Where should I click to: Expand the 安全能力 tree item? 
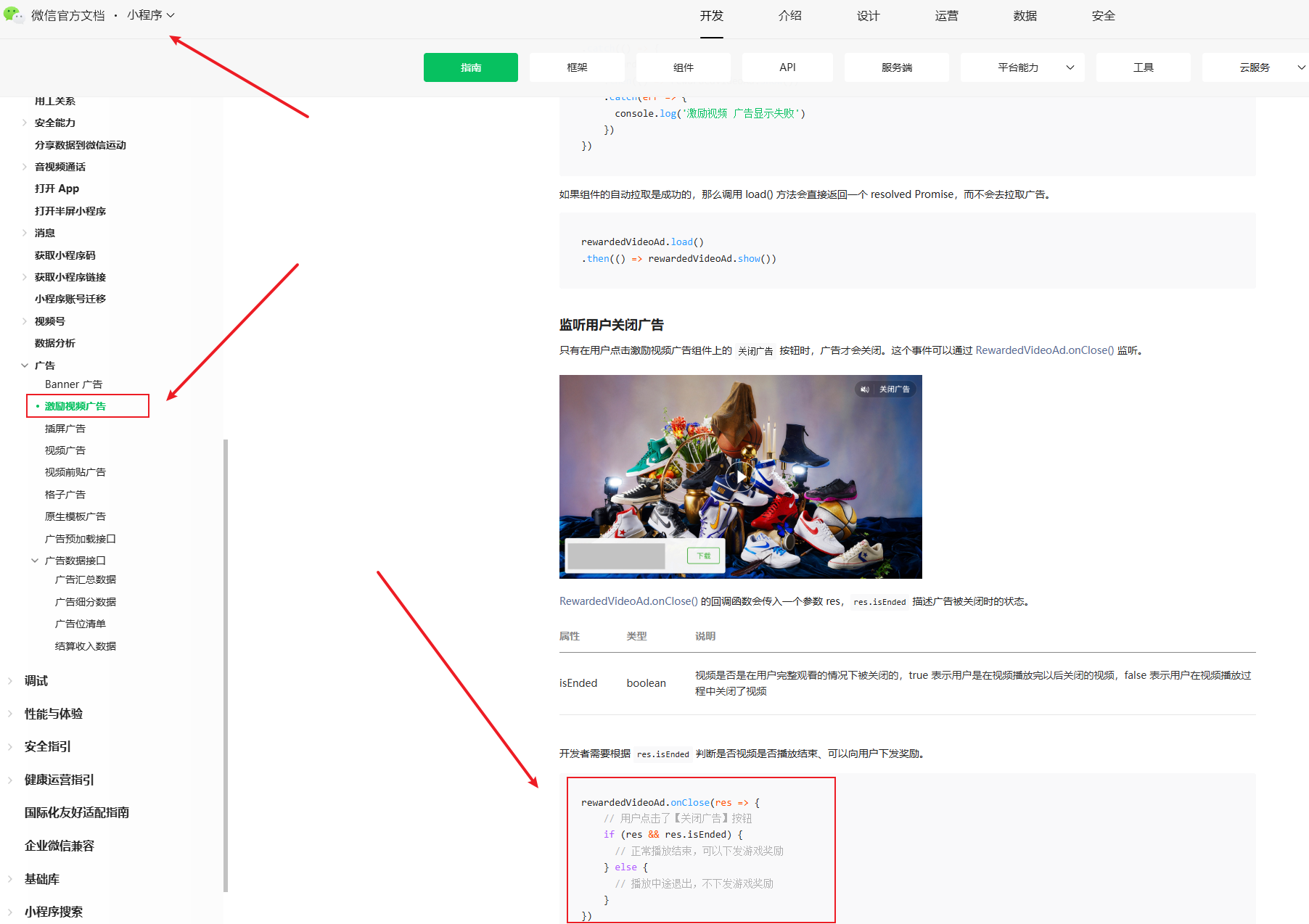25,123
